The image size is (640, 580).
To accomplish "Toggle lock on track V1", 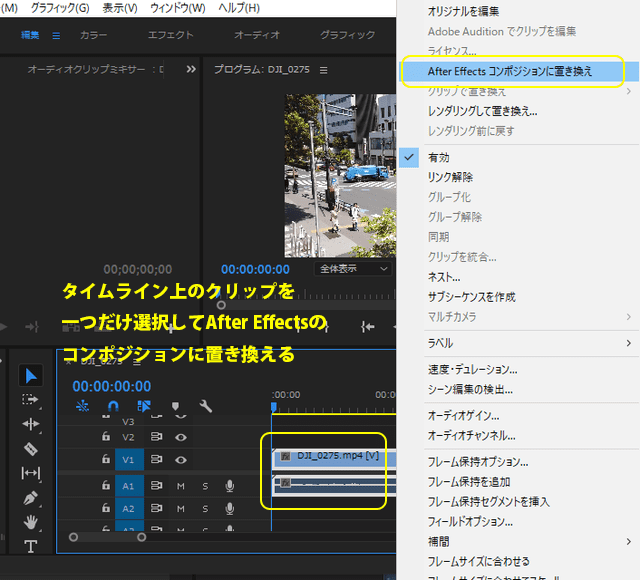I will pyautogui.click(x=106, y=459).
